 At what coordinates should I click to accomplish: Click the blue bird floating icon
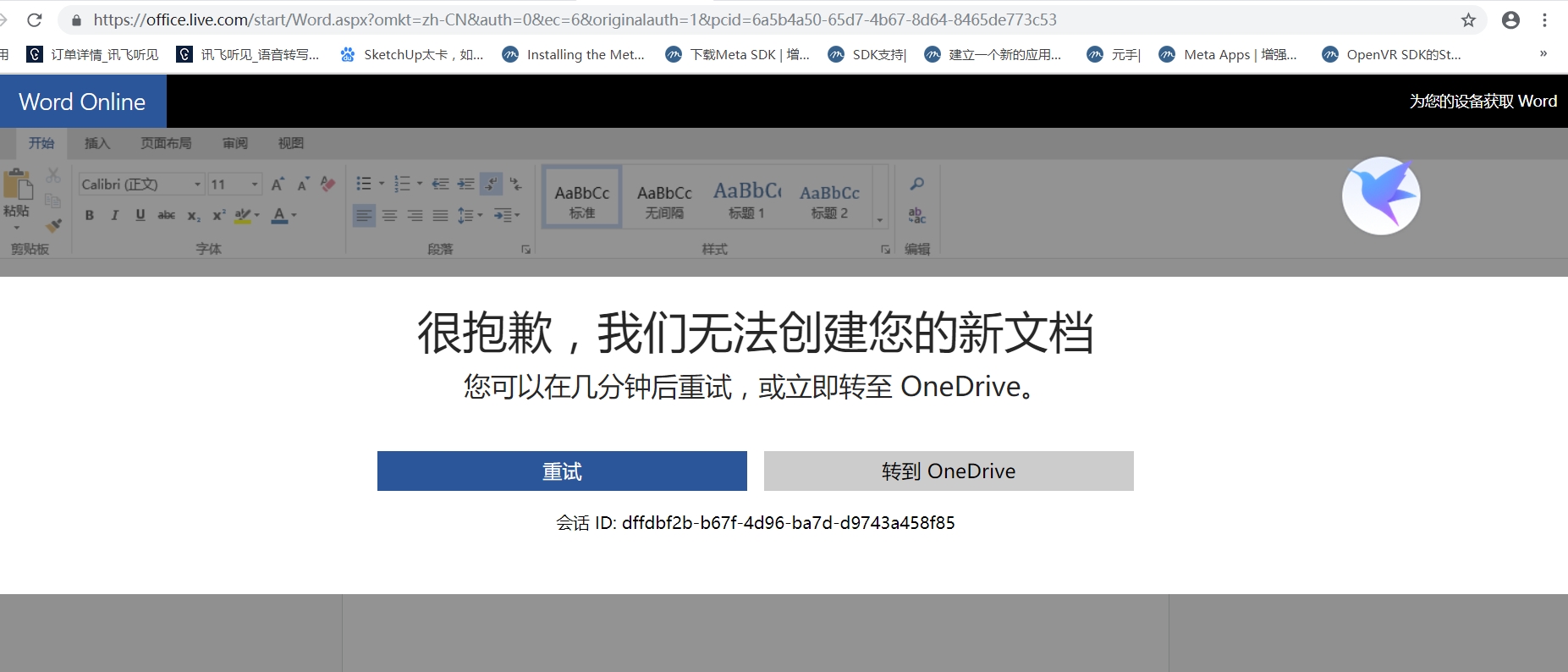(1381, 196)
